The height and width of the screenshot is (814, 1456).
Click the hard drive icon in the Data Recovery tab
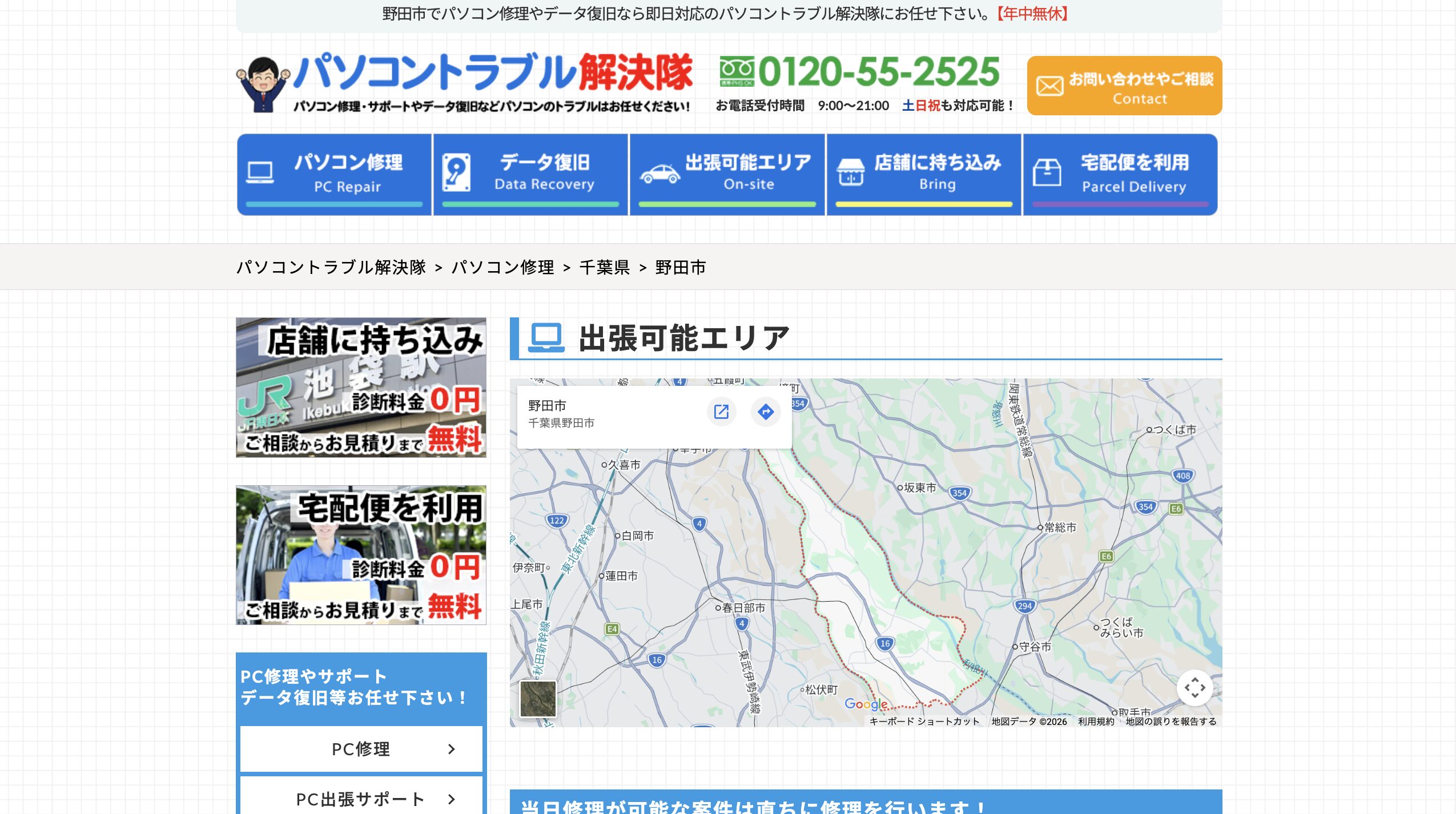click(456, 172)
